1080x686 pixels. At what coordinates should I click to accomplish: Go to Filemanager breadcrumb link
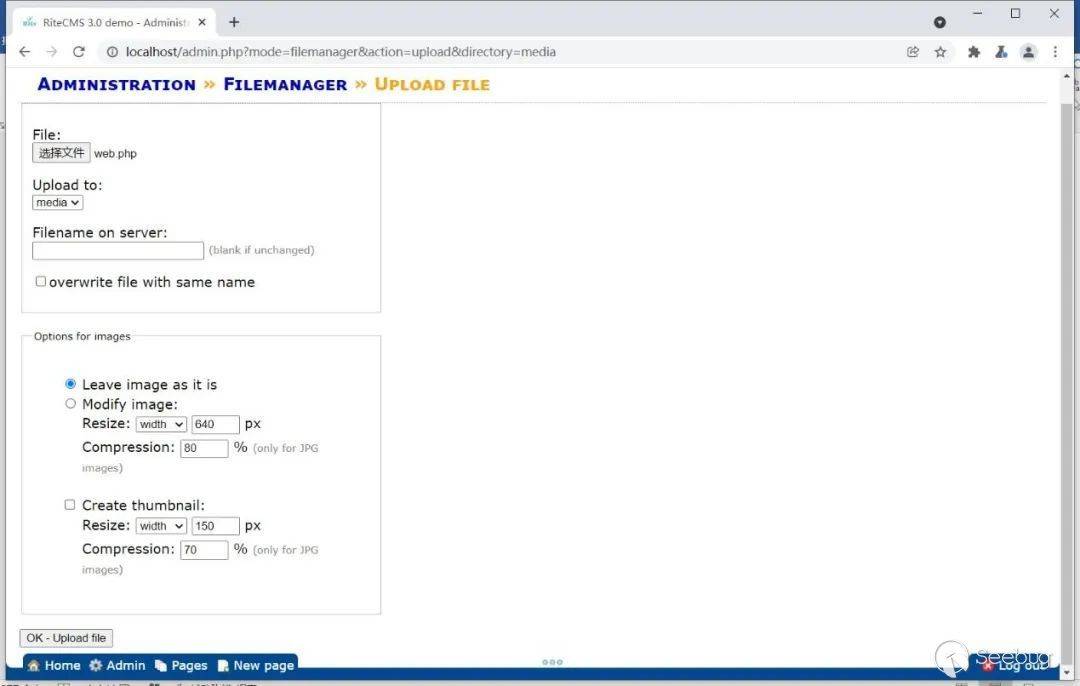[x=285, y=85]
